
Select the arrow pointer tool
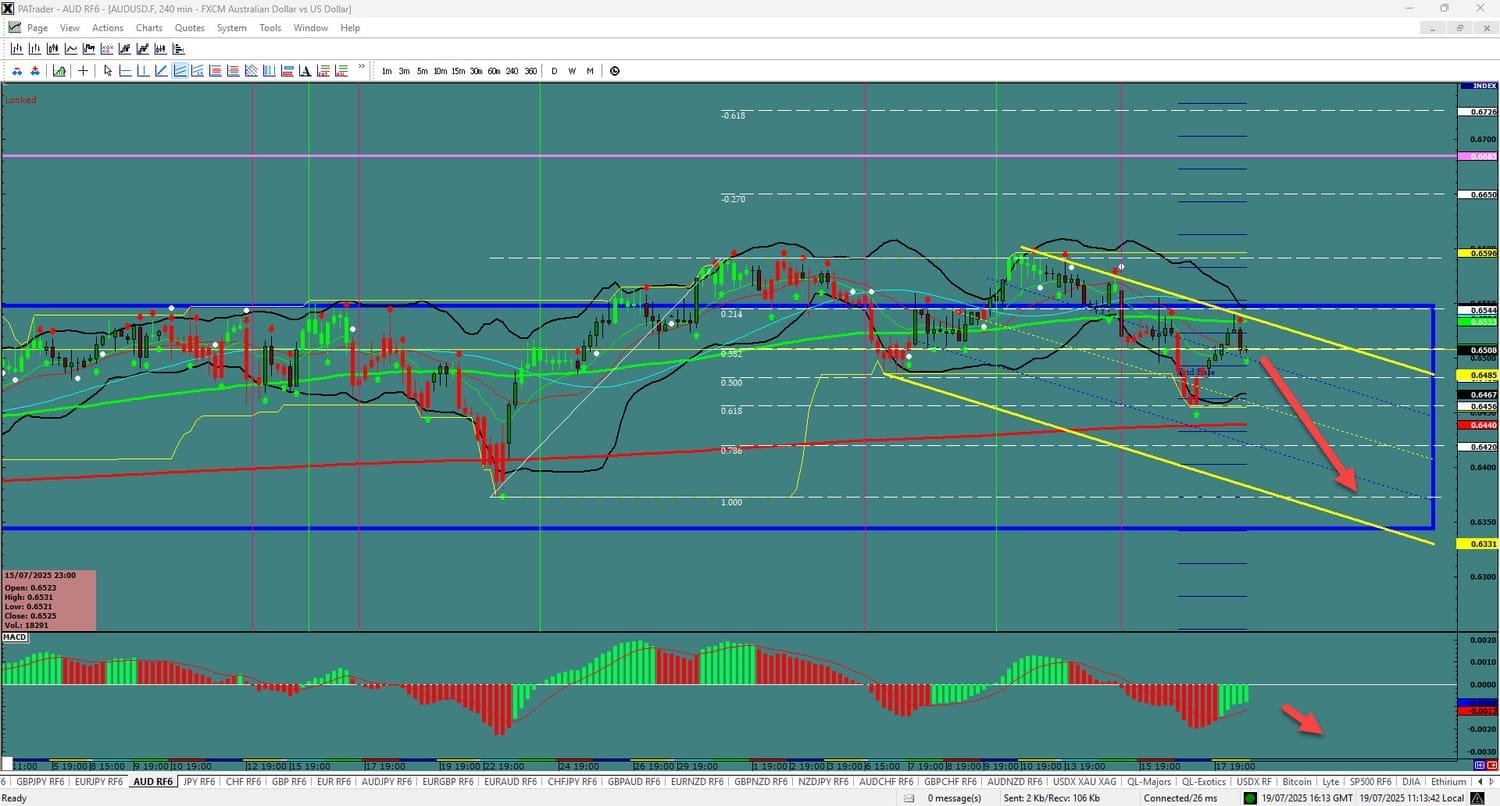[108, 71]
